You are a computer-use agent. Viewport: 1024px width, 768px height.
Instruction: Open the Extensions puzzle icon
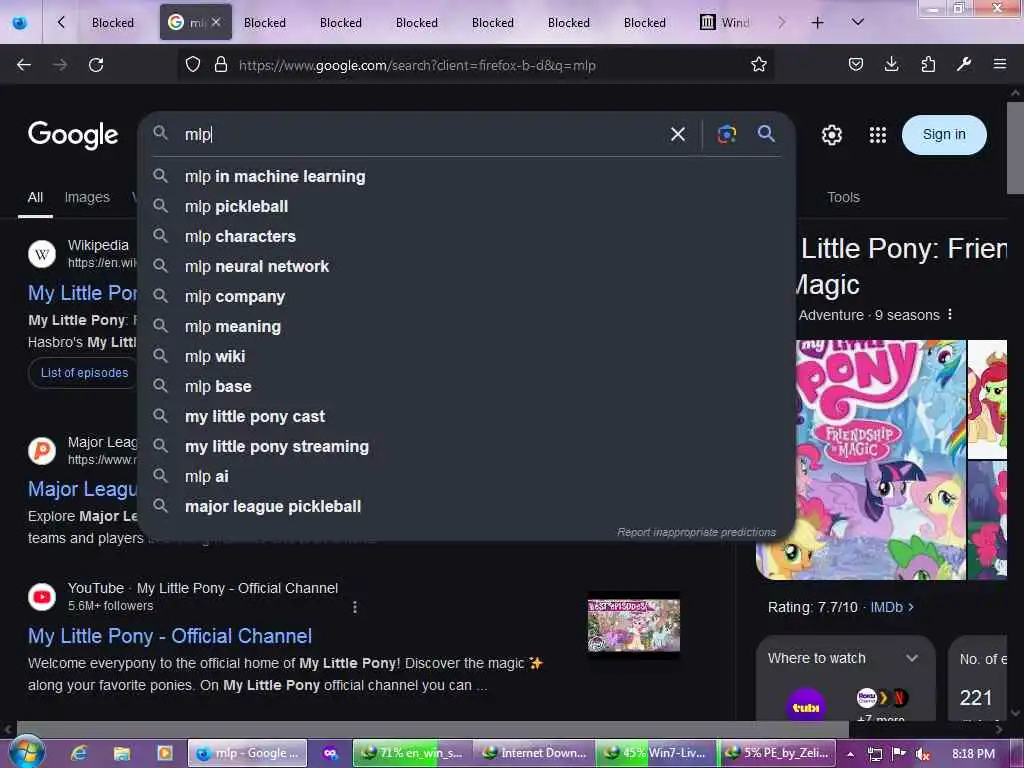pyautogui.click(x=928, y=64)
